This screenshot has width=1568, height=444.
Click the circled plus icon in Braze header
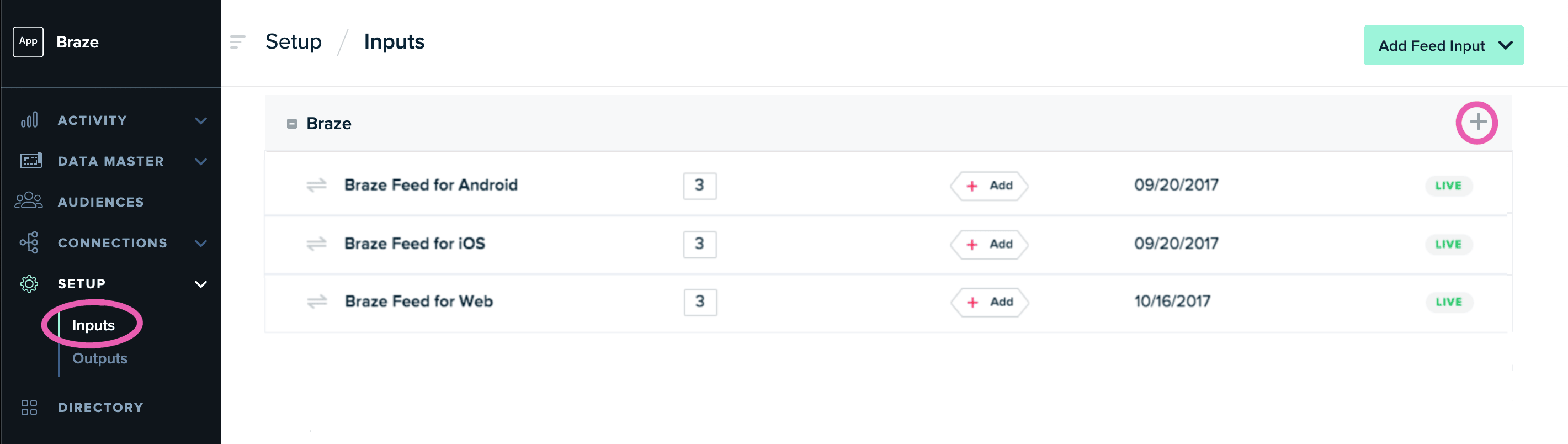point(1477,123)
